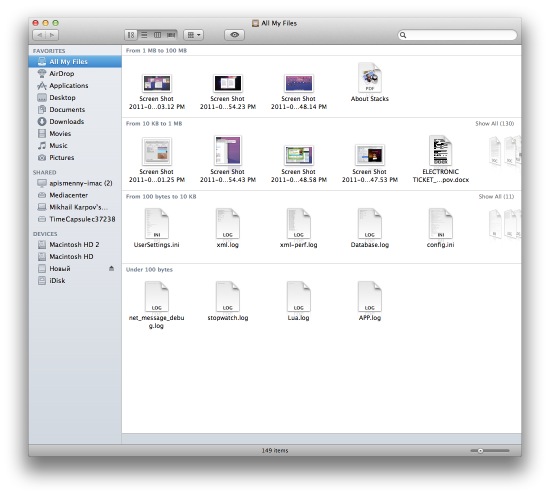Select Macintosh HD 2 under Devices

(x=75, y=244)
